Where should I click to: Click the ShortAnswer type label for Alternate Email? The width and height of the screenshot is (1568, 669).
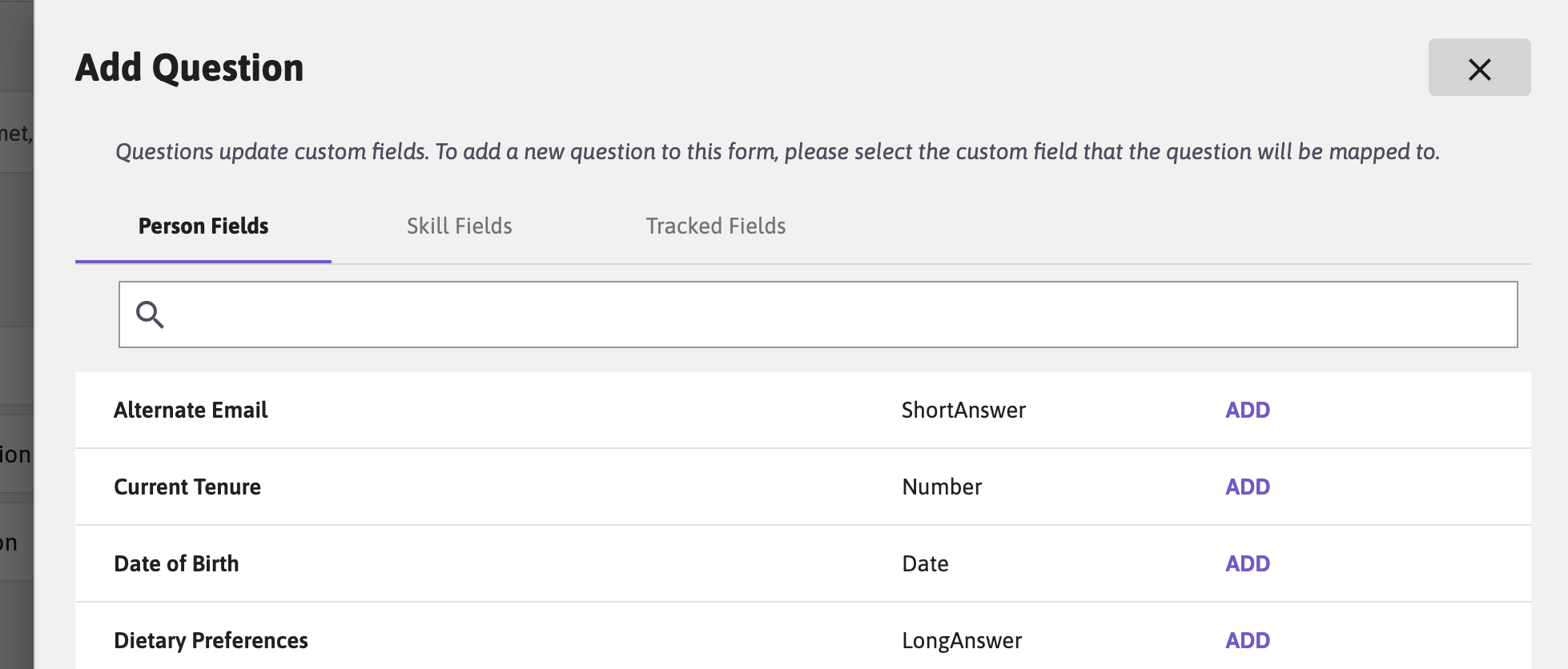[x=963, y=410]
